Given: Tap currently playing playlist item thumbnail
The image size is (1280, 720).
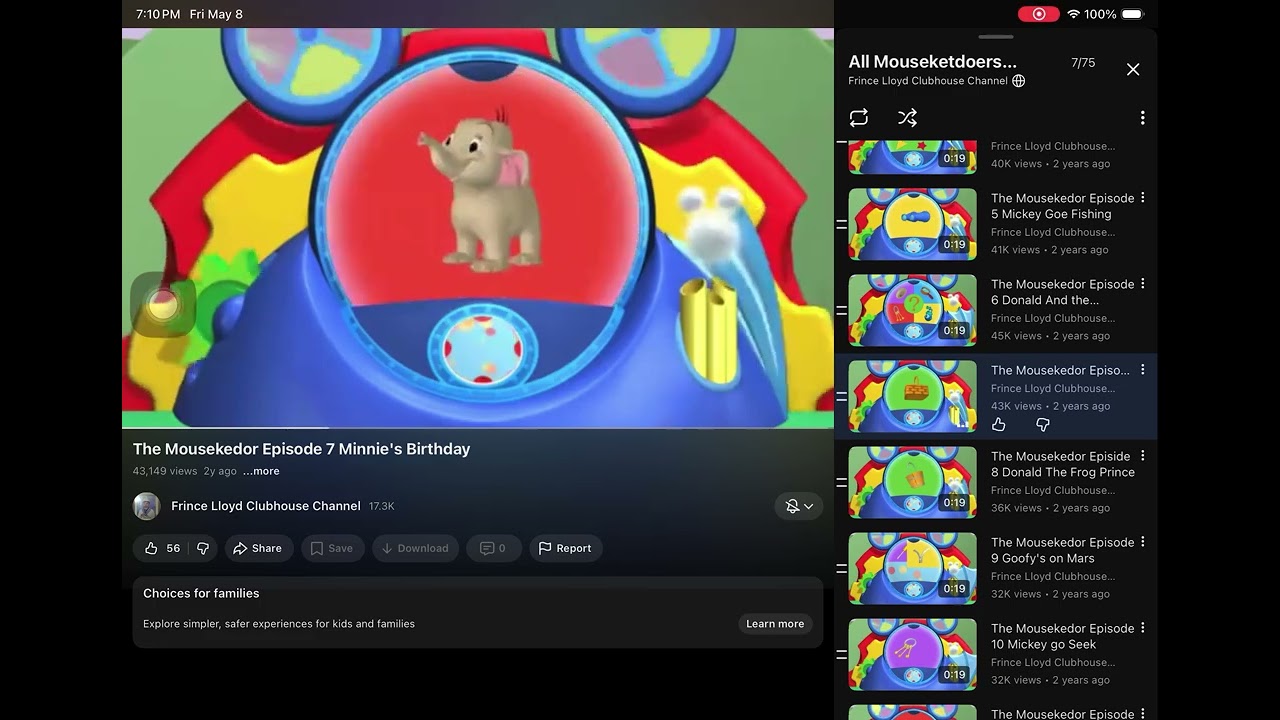Looking at the screenshot, I should coord(912,396).
